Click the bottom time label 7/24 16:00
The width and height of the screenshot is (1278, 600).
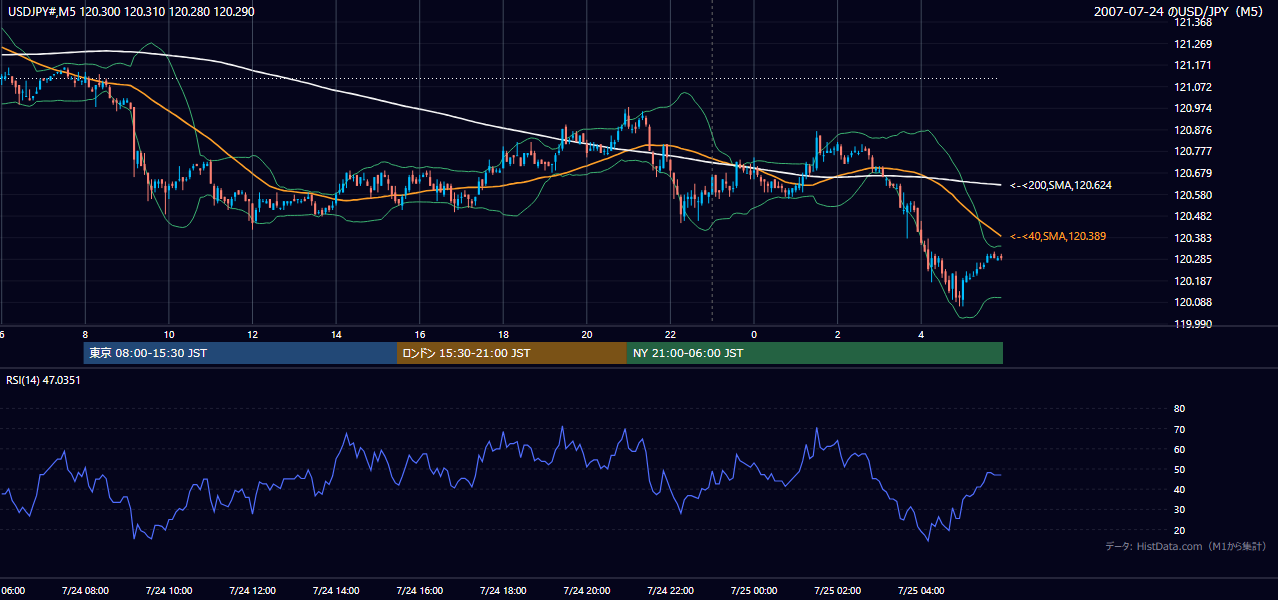point(419,591)
